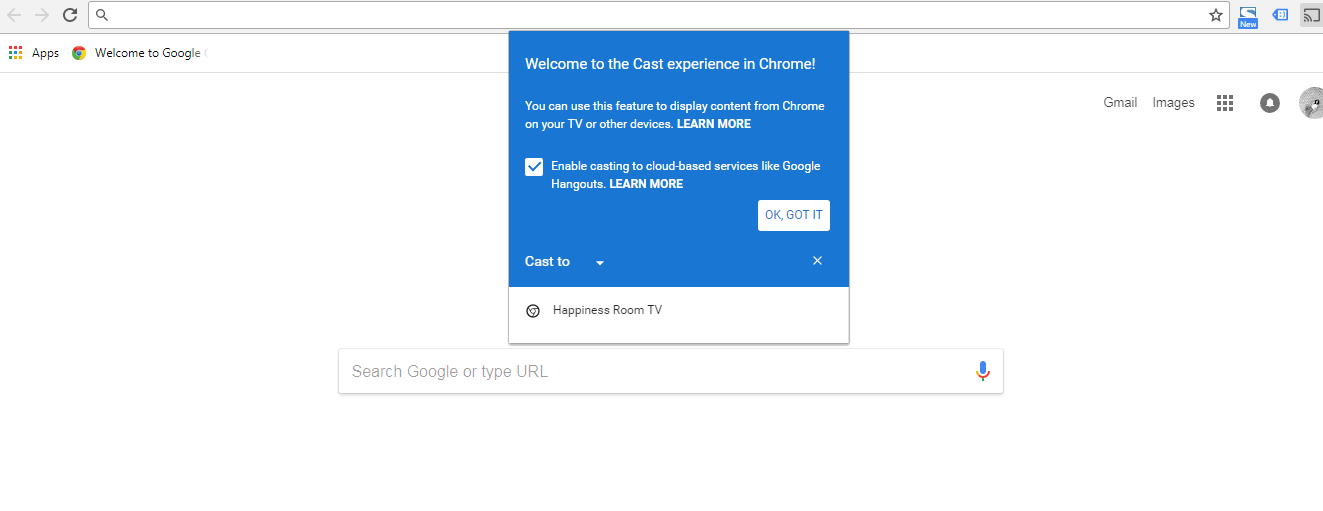Click the Chrome icon beside Happiness Room TV
This screenshot has width=1323, height=511.
click(533, 311)
